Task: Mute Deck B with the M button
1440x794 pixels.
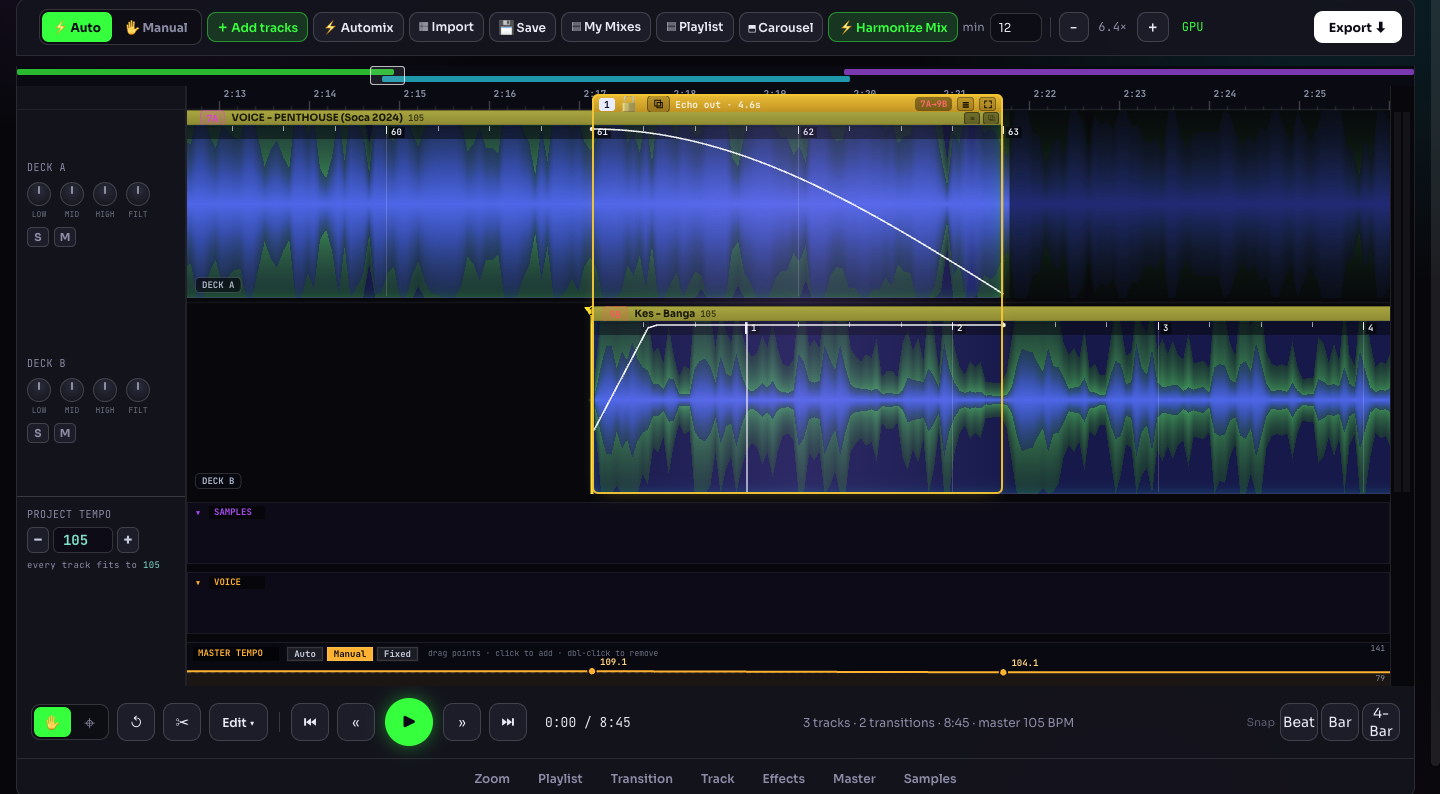Action: pyautogui.click(x=65, y=433)
